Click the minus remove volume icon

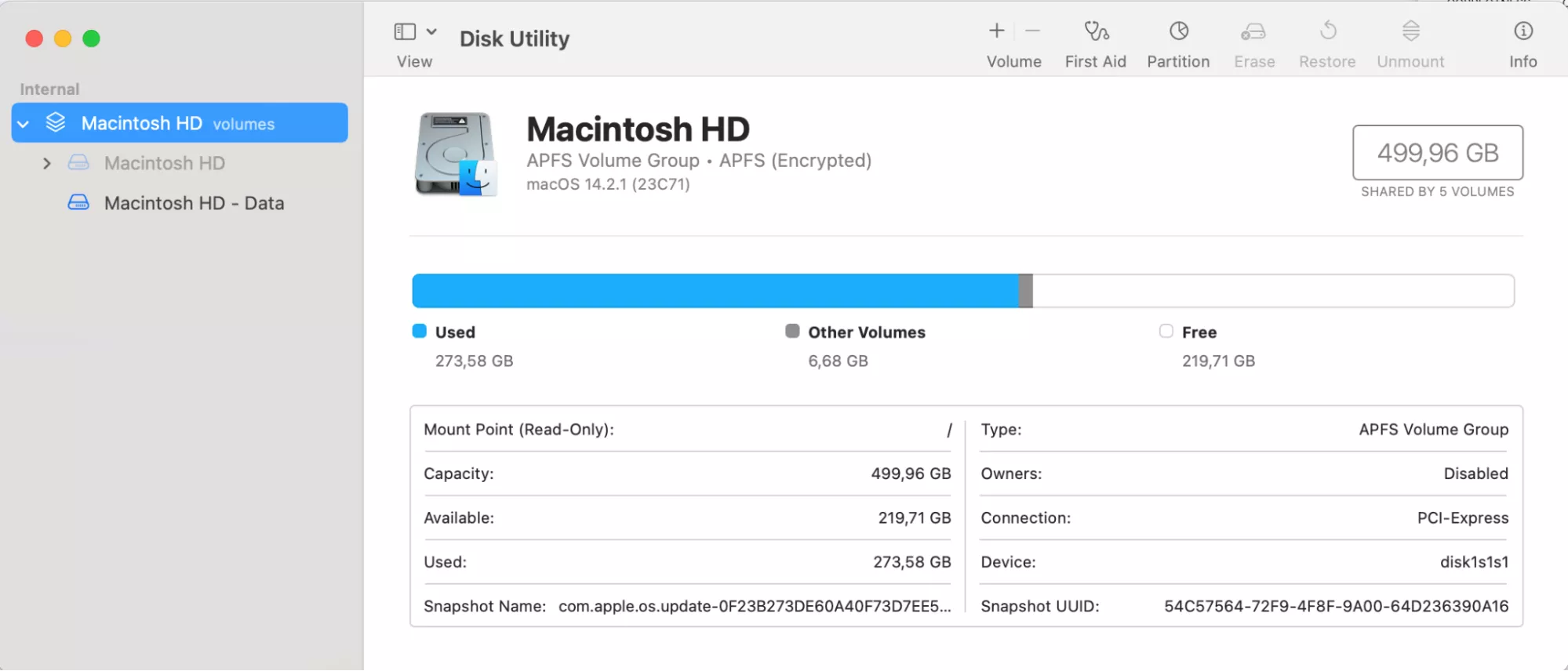(x=1032, y=31)
